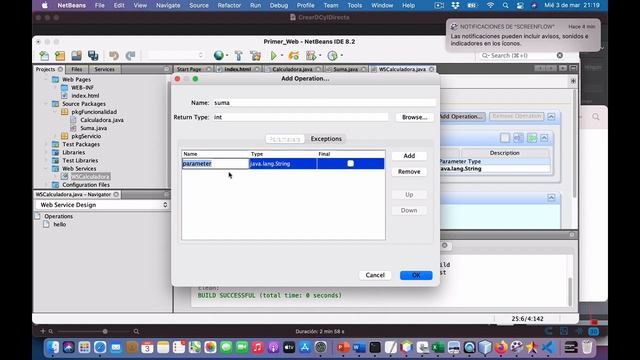Toggle Final checkbox for parameter row
Viewport: 640px width, 360px height.
350,163
